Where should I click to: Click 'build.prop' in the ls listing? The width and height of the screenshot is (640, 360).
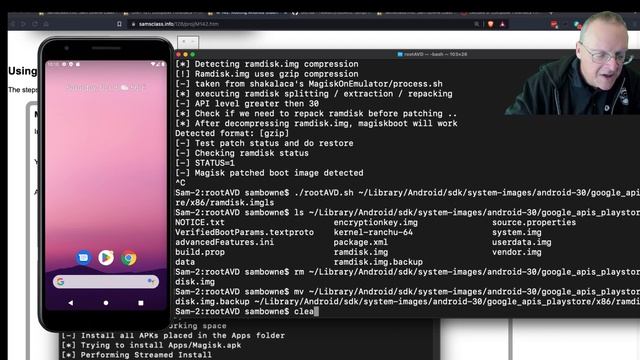coord(200,252)
